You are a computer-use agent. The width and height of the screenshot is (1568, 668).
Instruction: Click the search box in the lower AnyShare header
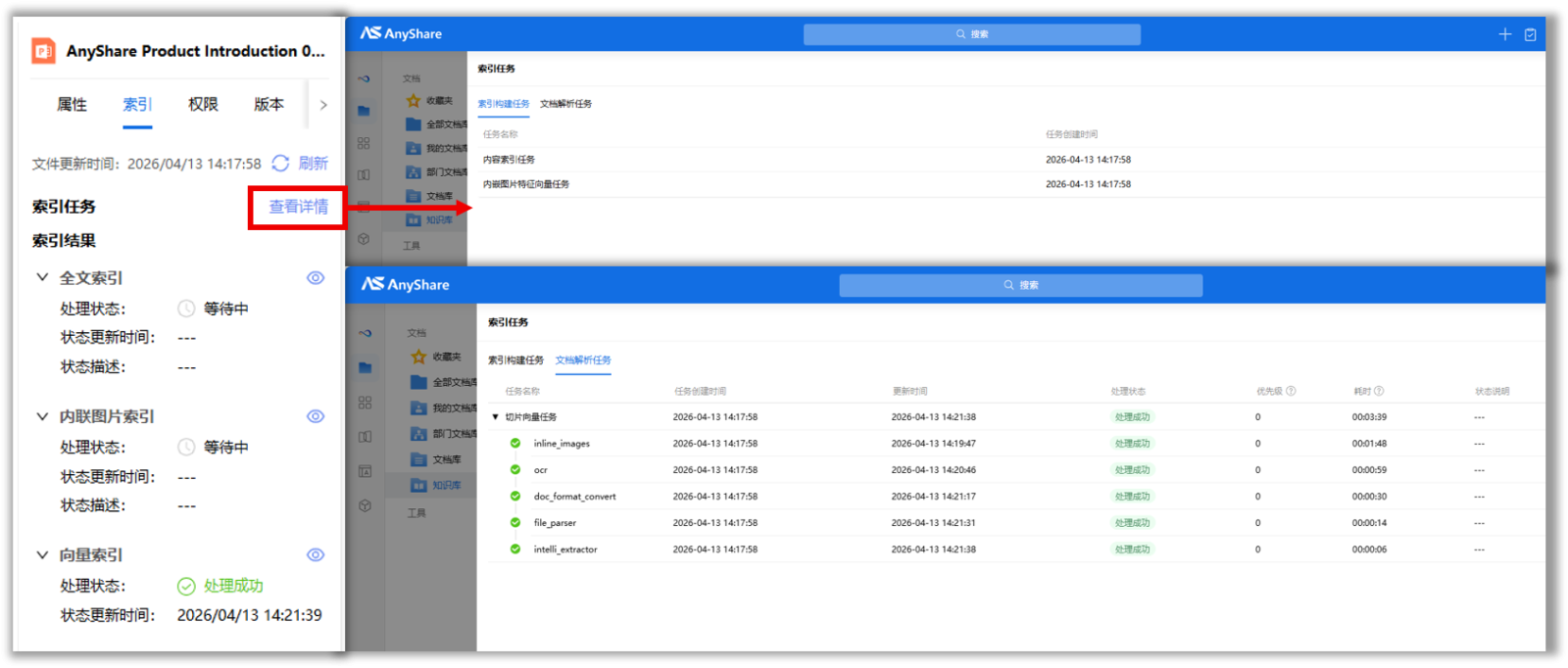coord(1020,285)
